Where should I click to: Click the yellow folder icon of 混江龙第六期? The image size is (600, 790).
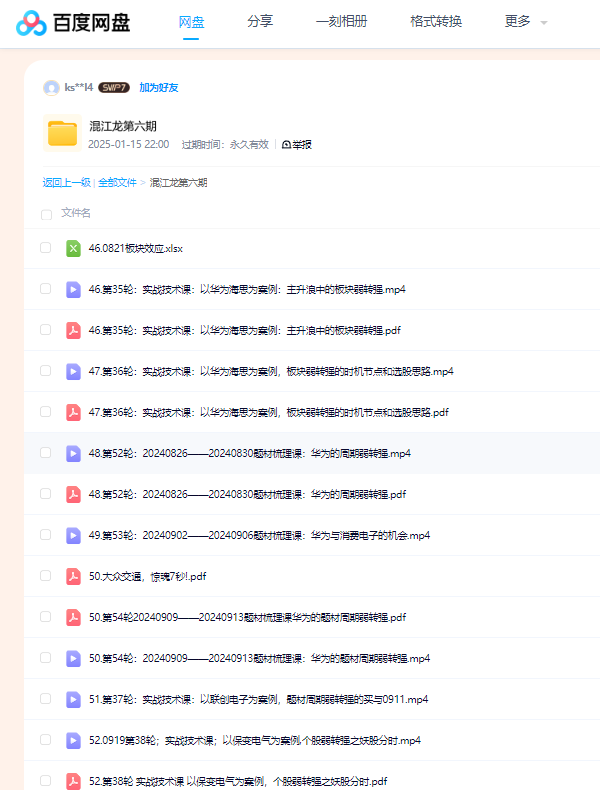[x=62, y=133]
